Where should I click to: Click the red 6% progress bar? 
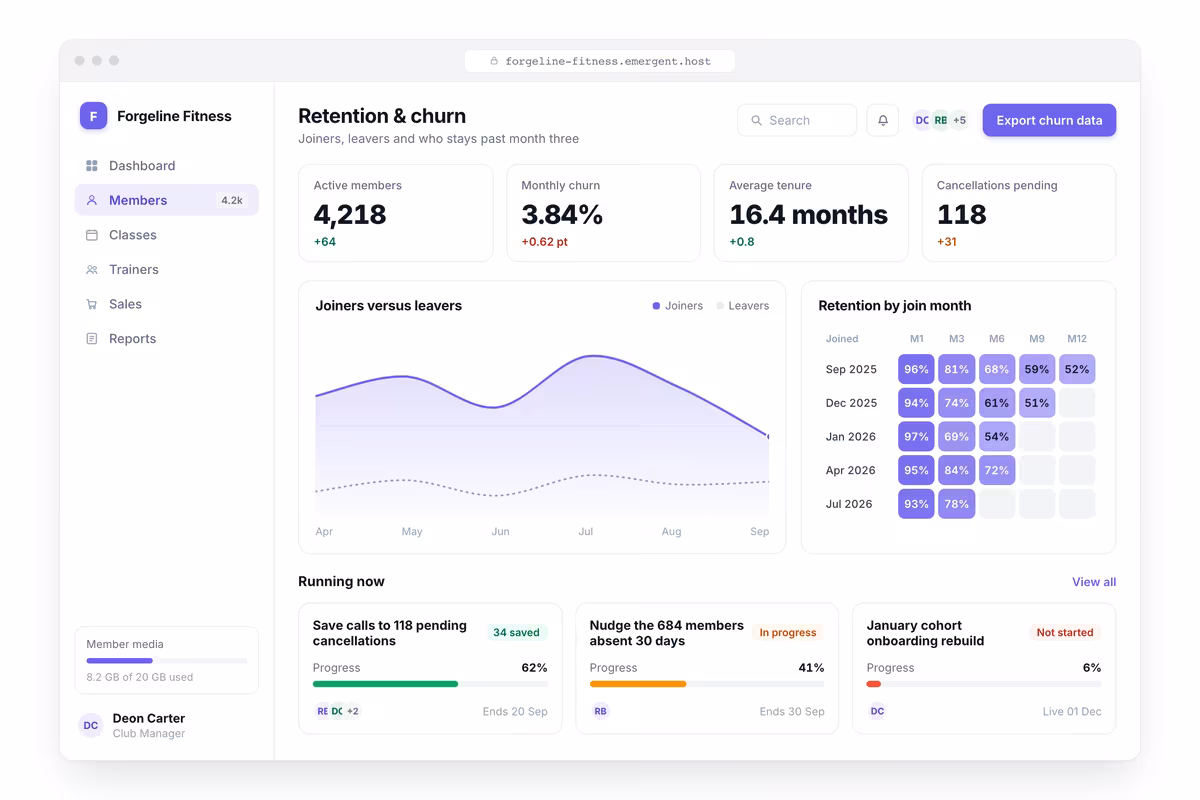pyautogui.click(x=874, y=684)
